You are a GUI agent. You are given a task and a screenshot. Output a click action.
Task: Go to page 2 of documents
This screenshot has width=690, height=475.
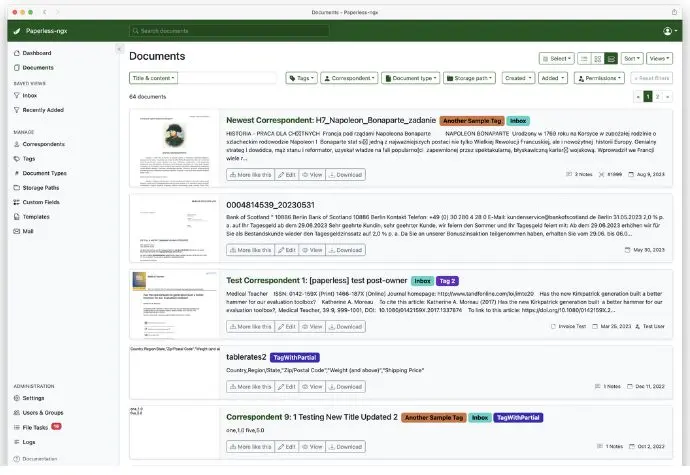click(657, 96)
